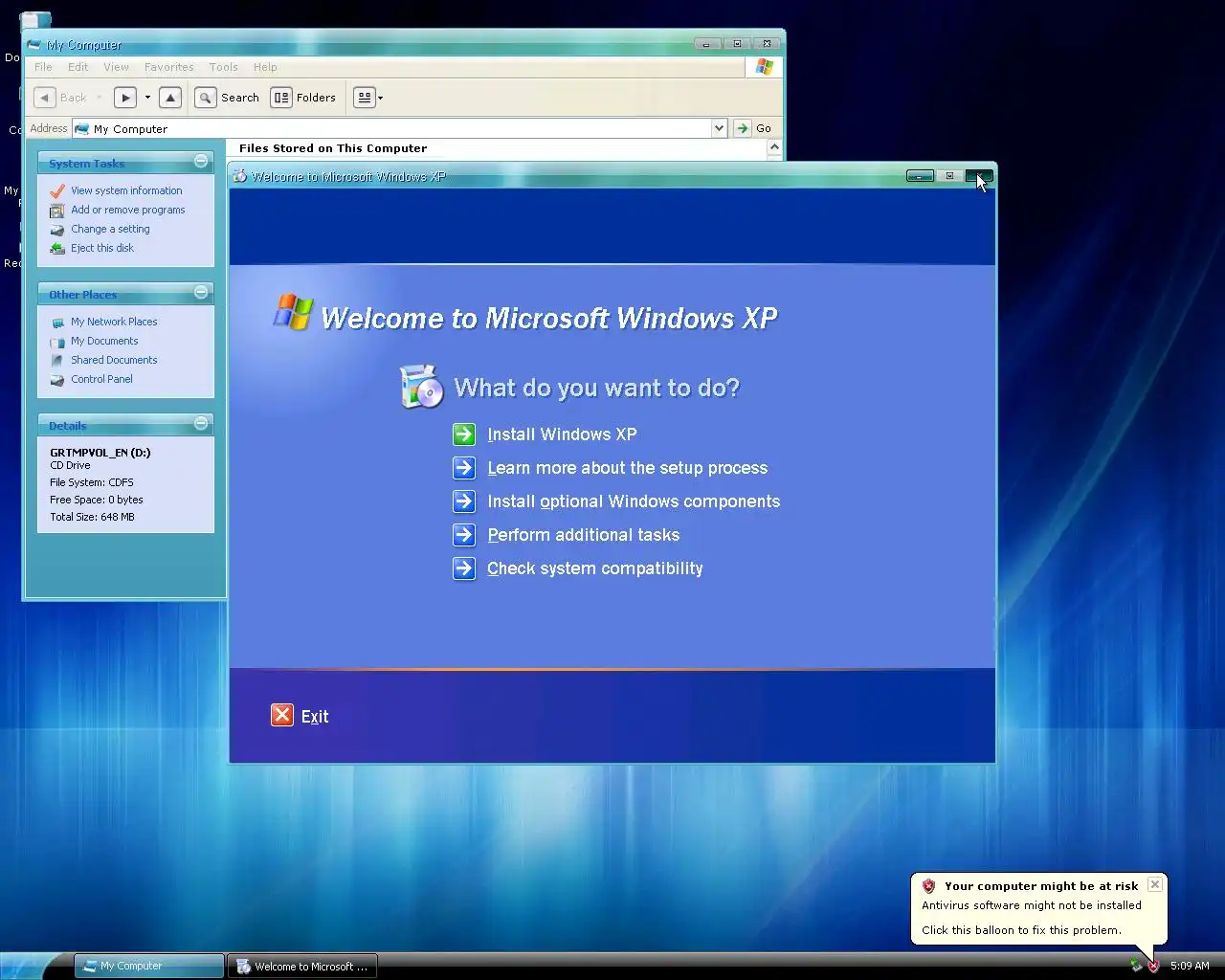Click the Up folder button in My Computer
The height and width of the screenshot is (980, 1225).
pyautogui.click(x=170, y=98)
